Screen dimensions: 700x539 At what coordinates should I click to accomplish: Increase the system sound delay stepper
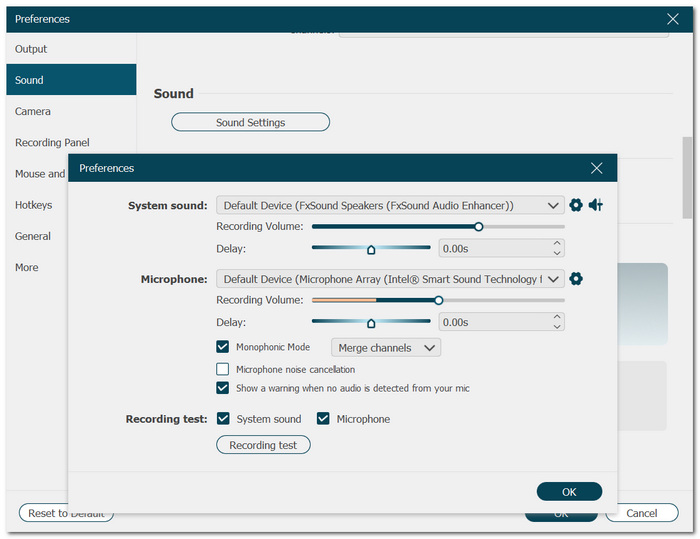pos(557,243)
